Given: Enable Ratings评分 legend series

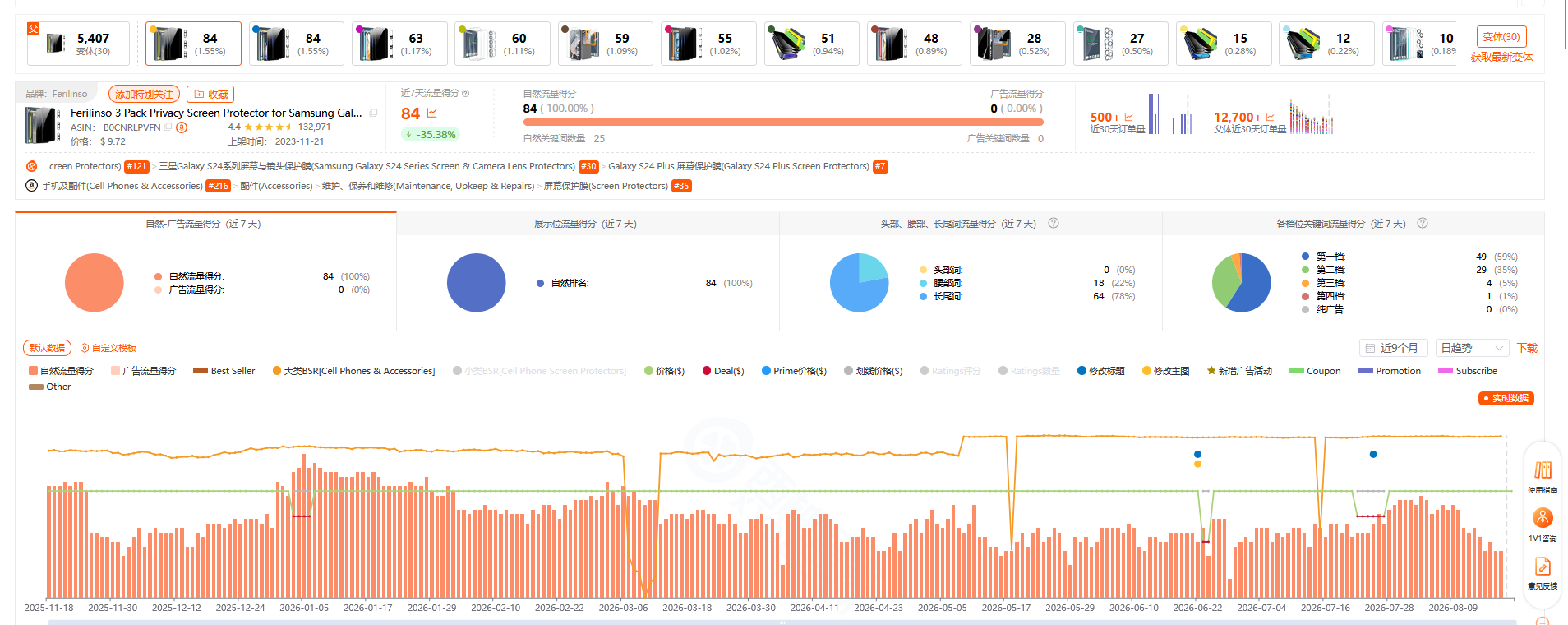Looking at the screenshot, I should click(x=950, y=371).
